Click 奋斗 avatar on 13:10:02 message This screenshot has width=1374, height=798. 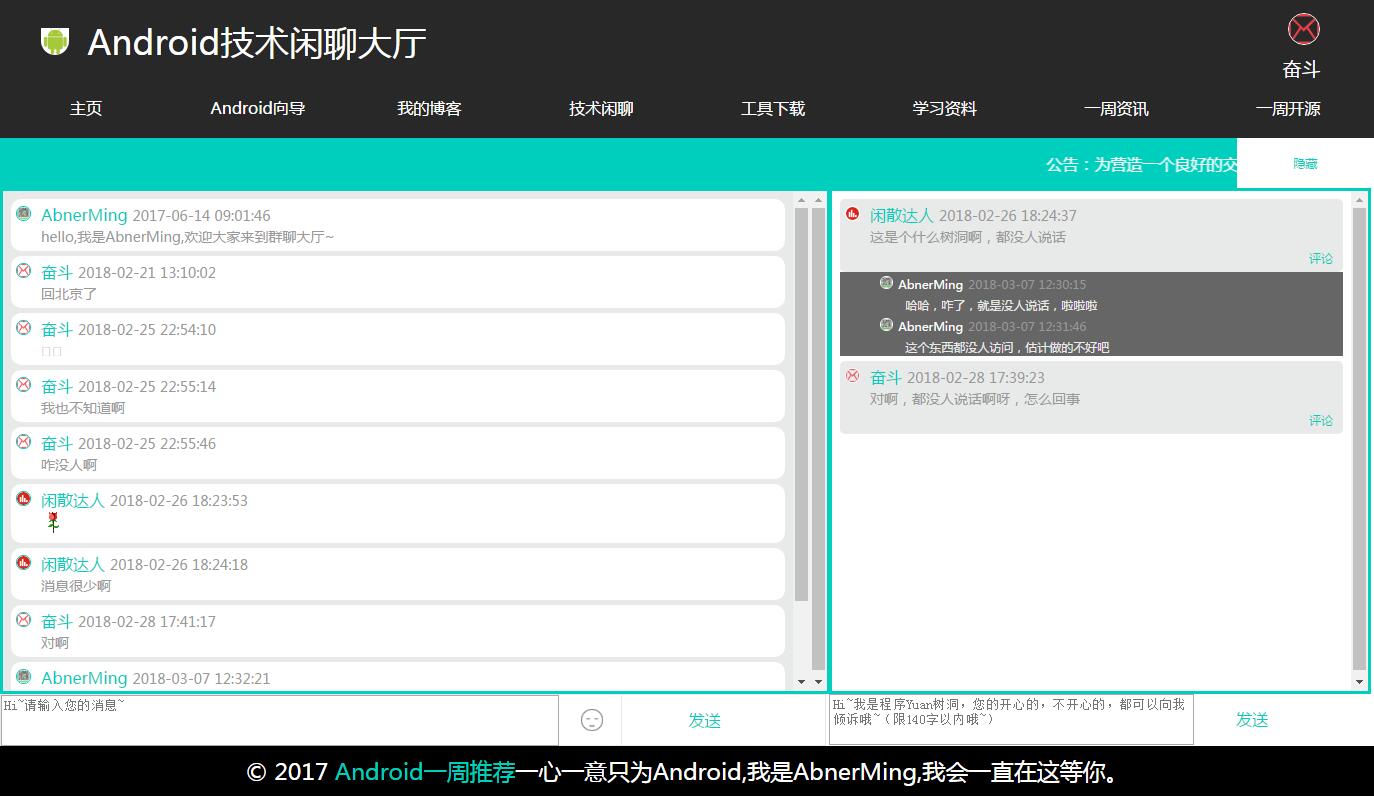pyautogui.click(x=24, y=271)
